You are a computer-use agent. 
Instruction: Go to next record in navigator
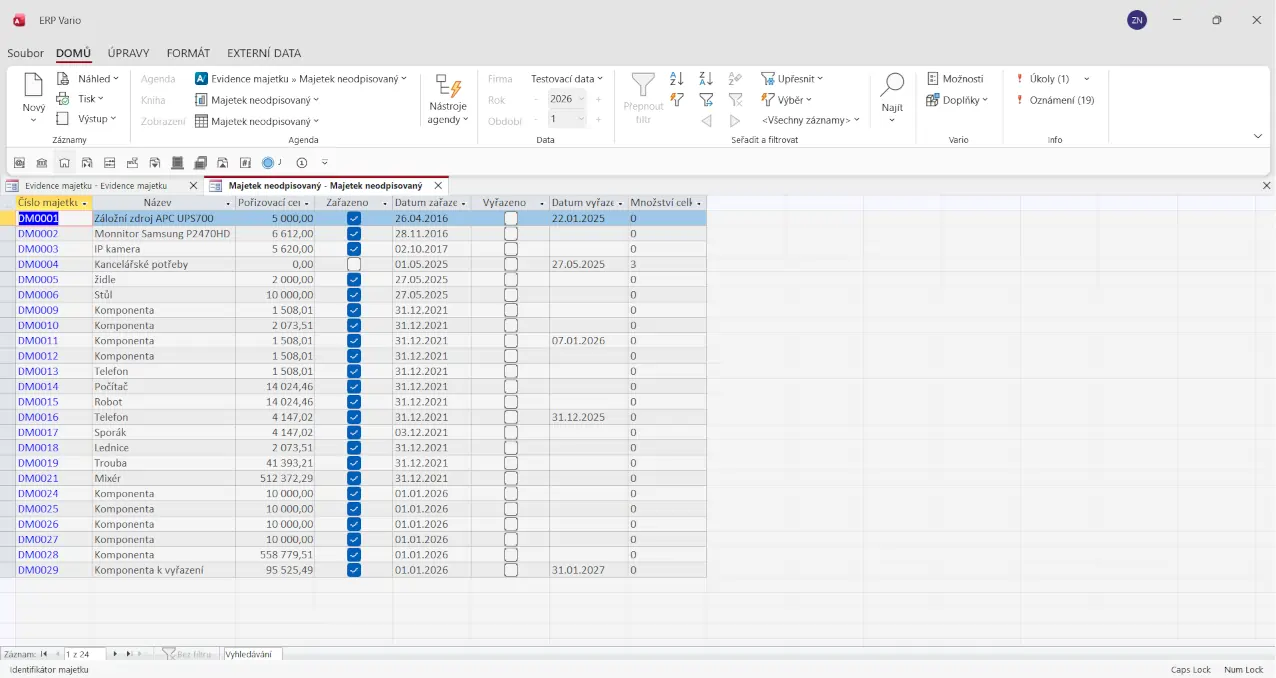tap(115, 654)
